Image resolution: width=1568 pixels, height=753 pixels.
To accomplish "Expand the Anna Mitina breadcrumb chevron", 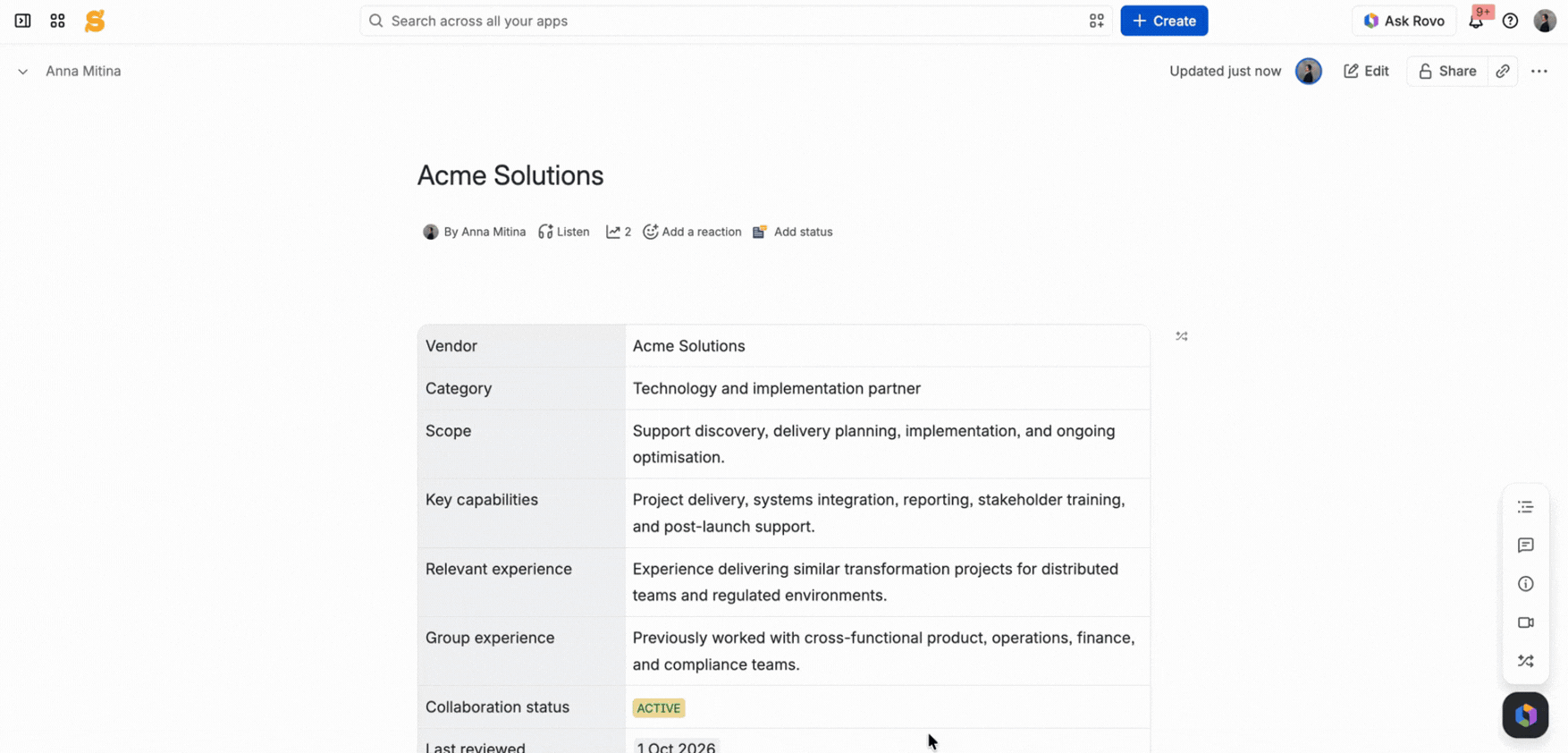I will pos(22,72).
